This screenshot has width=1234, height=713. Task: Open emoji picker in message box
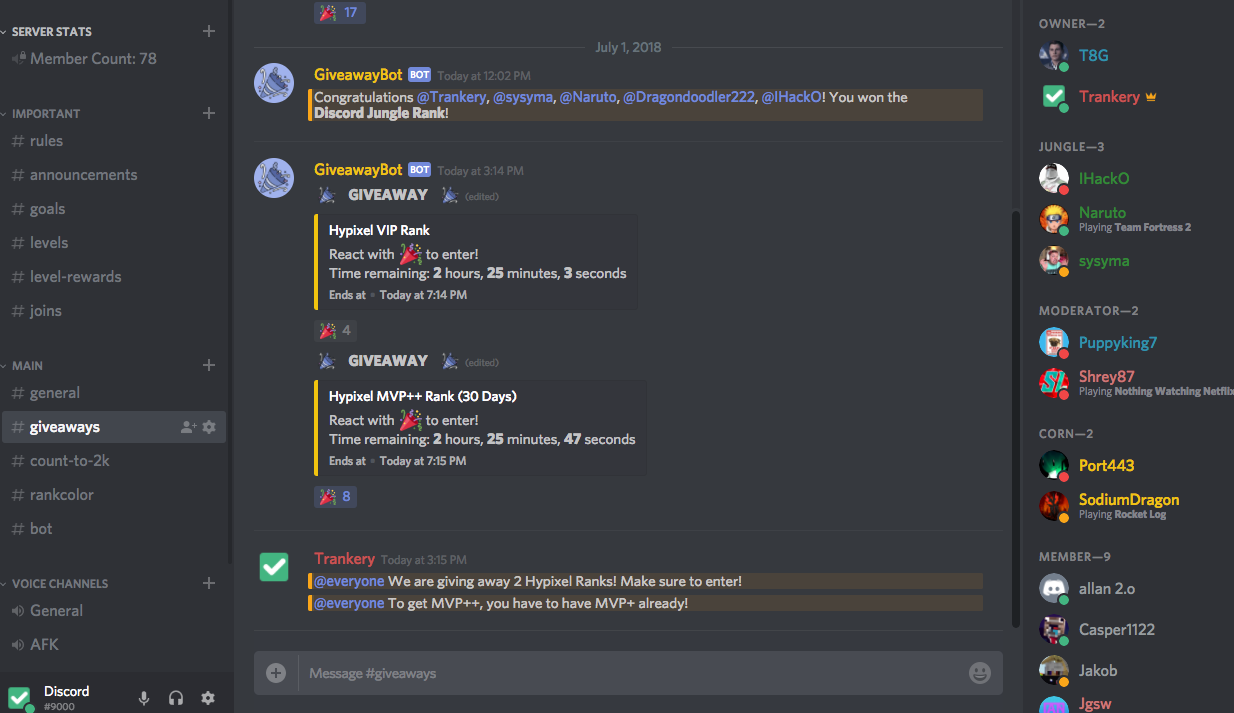pos(980,673)
